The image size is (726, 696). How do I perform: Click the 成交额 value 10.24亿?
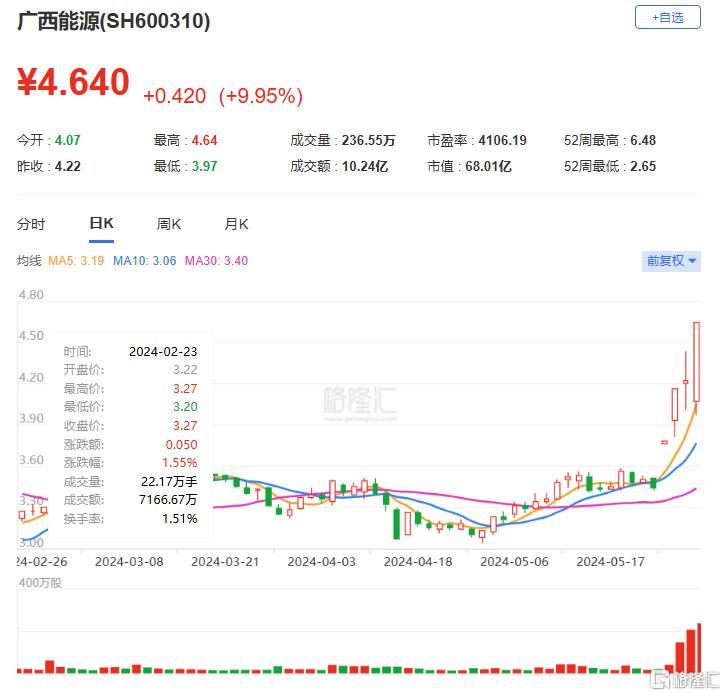coord(365,166)
